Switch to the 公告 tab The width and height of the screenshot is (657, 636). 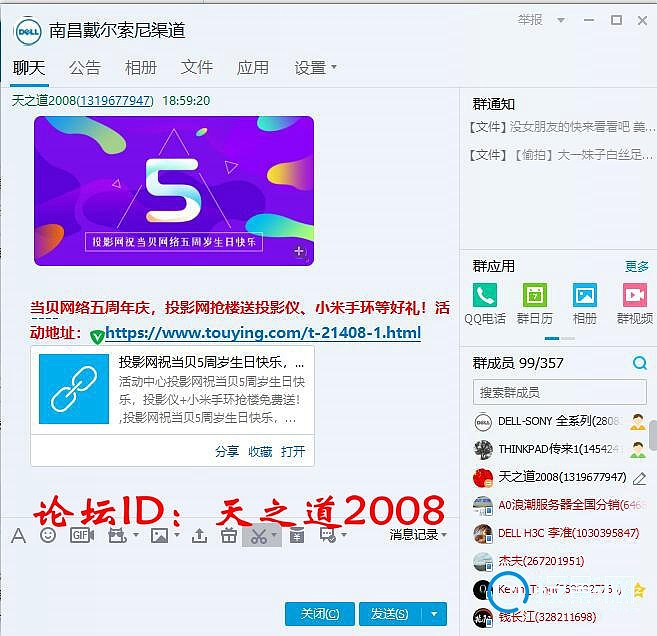85,67
